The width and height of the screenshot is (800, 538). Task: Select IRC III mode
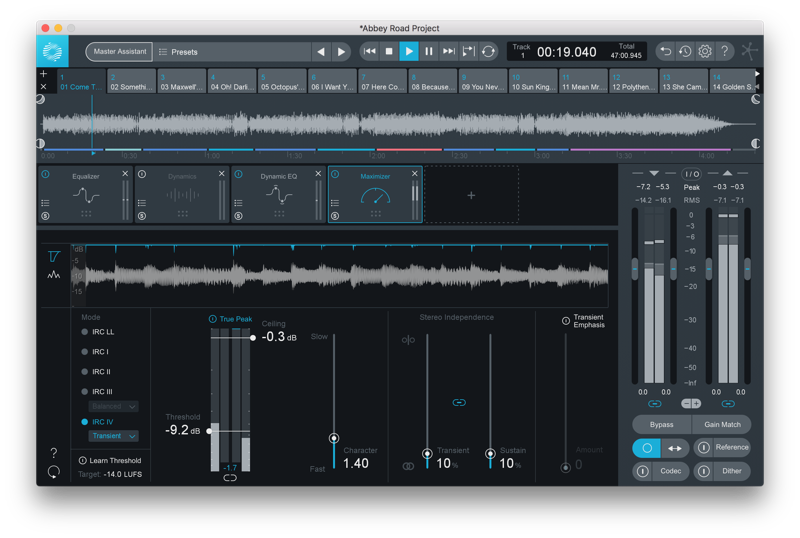click(97, 392)
